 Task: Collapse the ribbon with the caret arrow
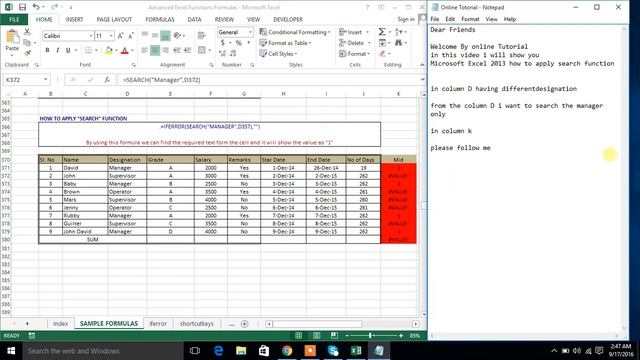pos(422,65)
